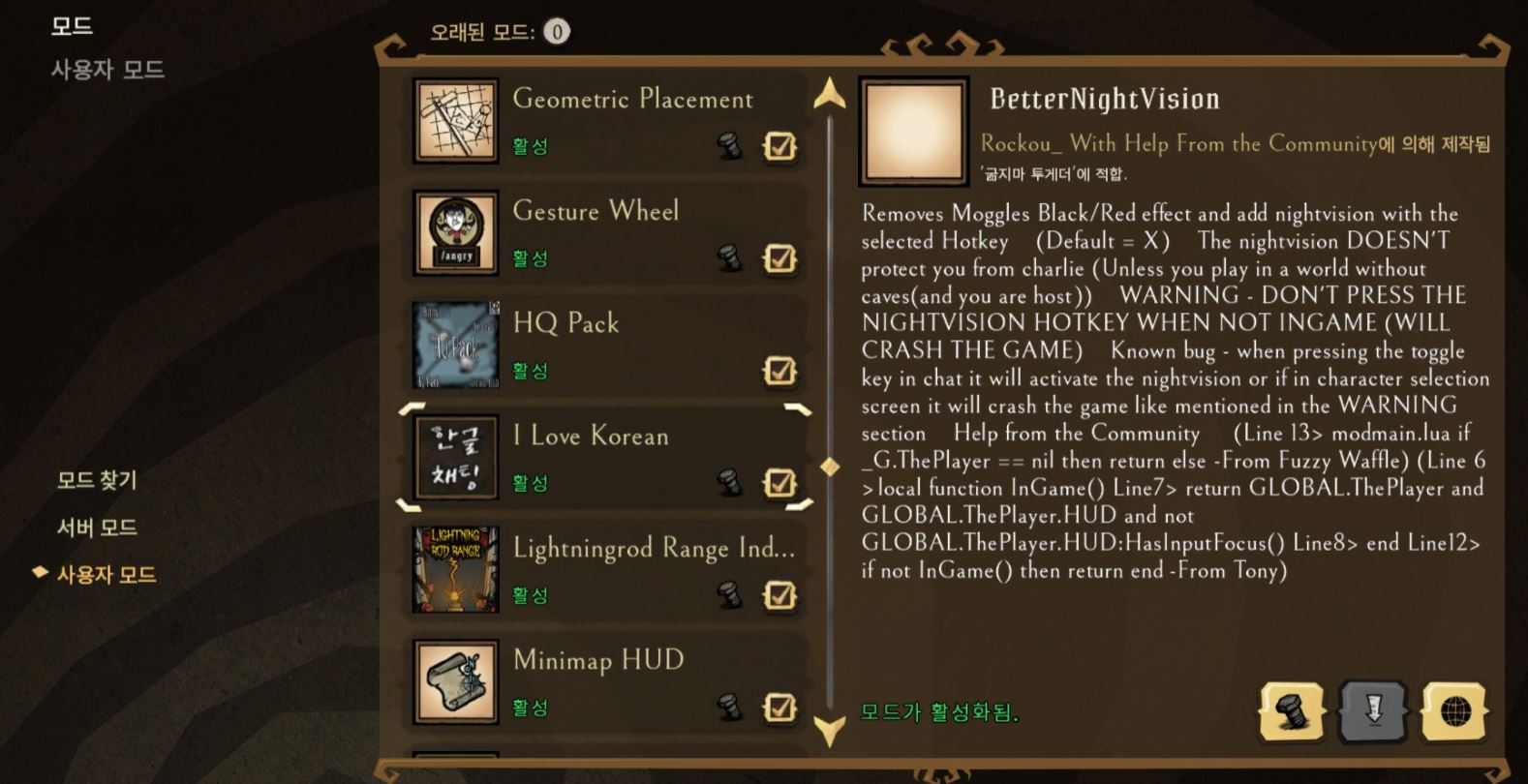
Task: Click I Love Korean configuration wrench
Action: 730,483
